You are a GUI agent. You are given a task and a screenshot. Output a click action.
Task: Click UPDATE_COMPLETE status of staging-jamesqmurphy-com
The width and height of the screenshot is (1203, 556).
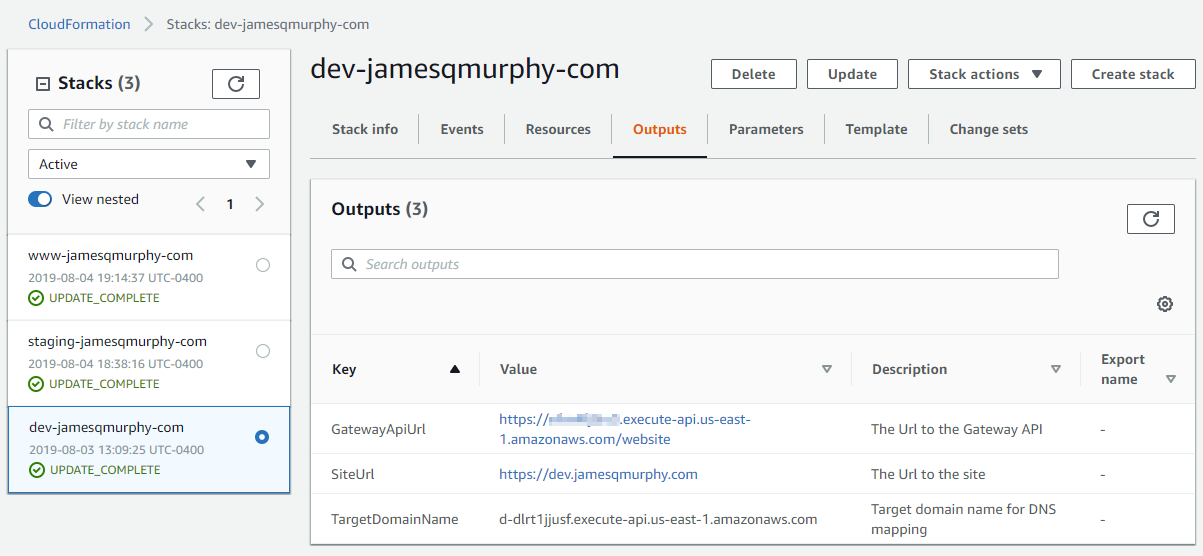click(104, 384)
